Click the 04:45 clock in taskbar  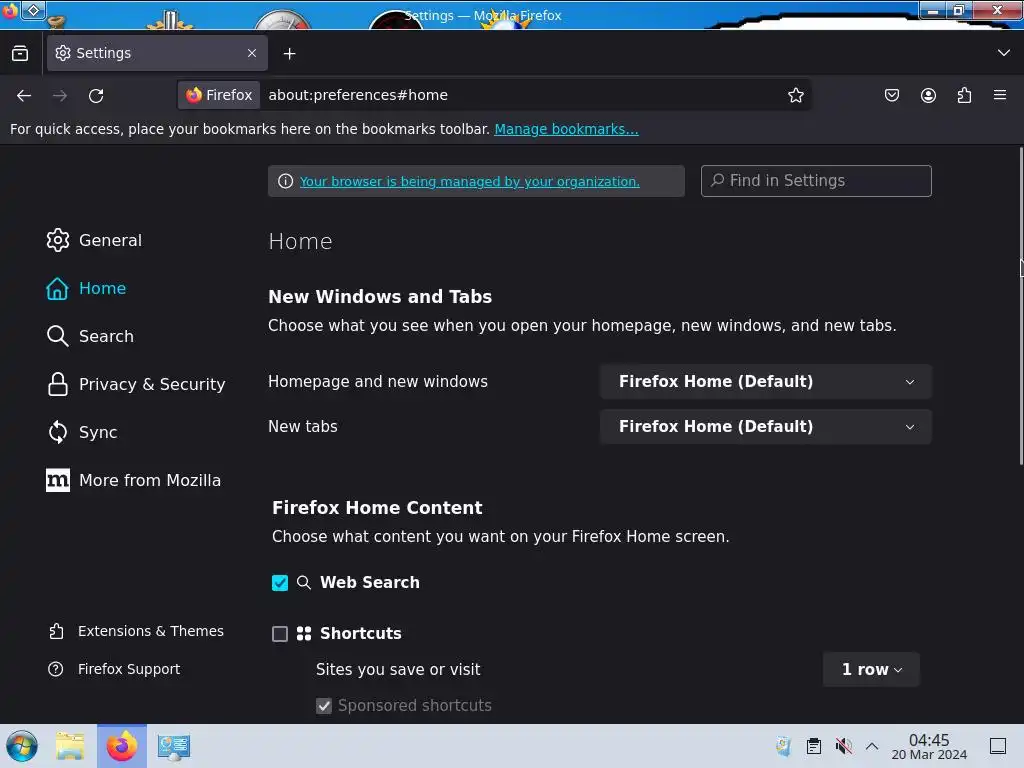[929, 746]
